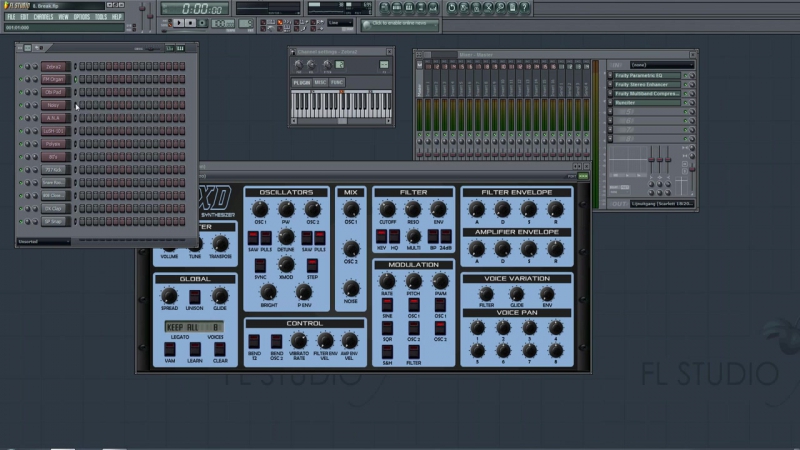800x450 pixels.
Task: Open the TOOLS menu
Action: (101, 17)
